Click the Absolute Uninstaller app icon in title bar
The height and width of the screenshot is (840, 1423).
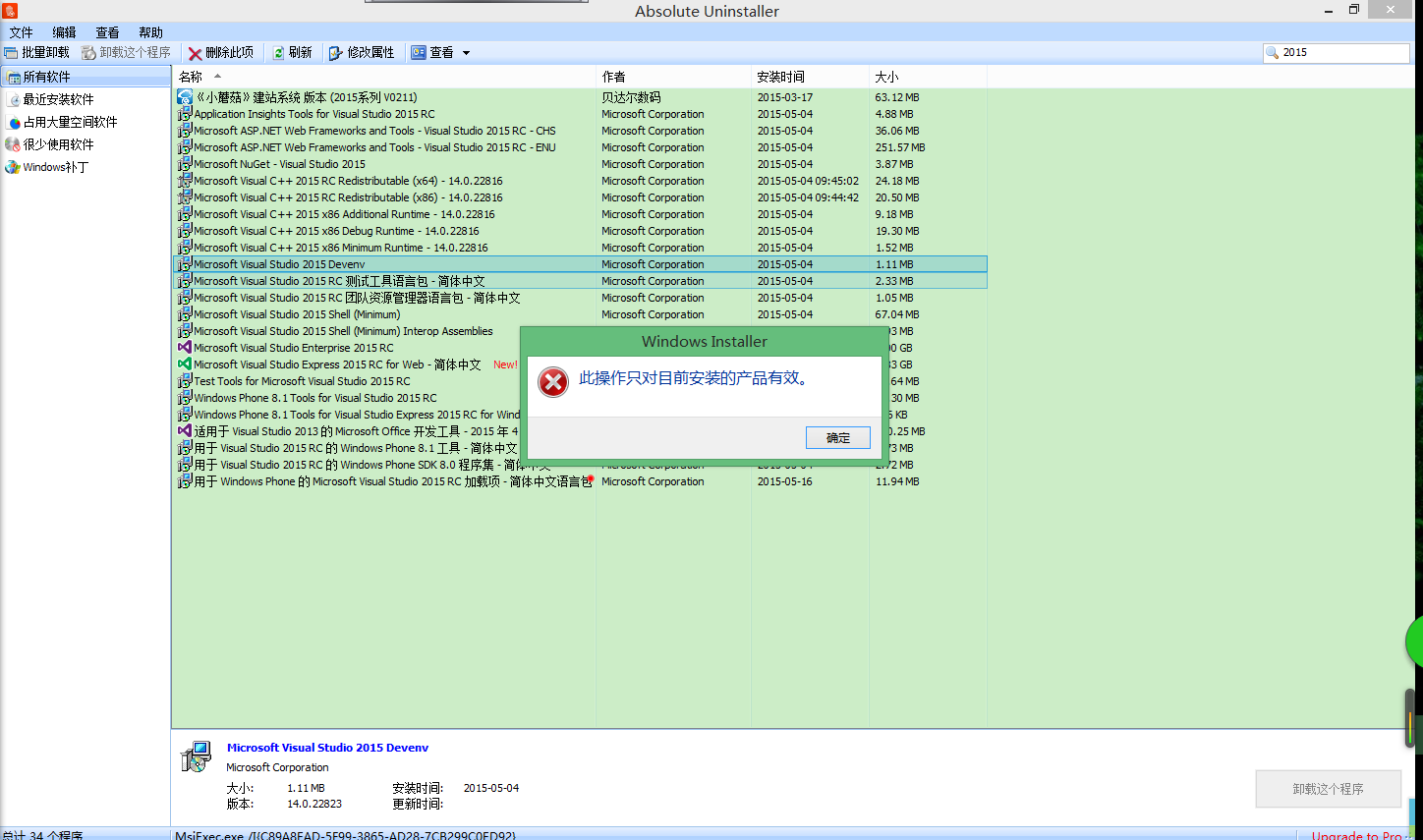point(10,11)
